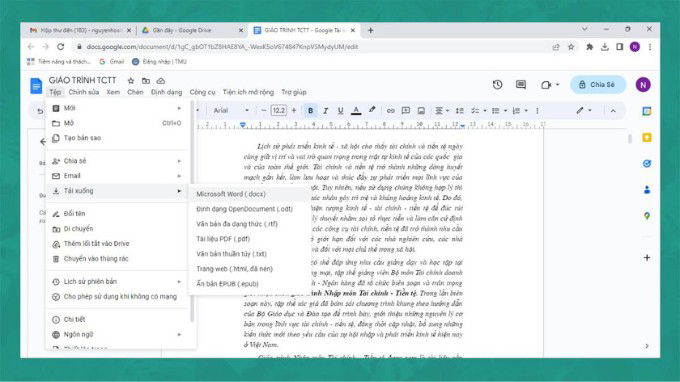
Task: Start a Meet call with camera icon
Action: pos(546,85)
